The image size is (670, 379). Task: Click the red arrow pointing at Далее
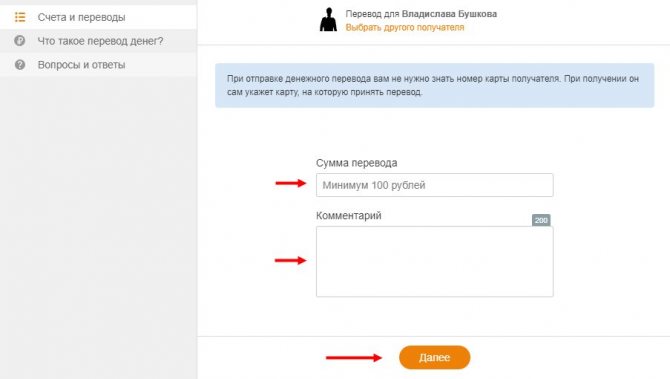(354, 358)
